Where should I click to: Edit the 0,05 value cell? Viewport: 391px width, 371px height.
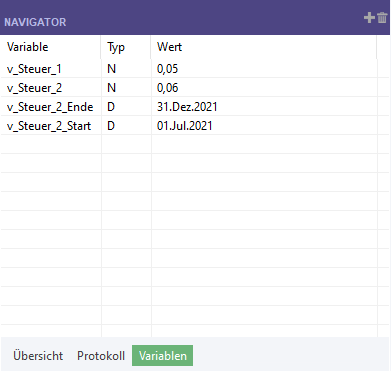264,69
